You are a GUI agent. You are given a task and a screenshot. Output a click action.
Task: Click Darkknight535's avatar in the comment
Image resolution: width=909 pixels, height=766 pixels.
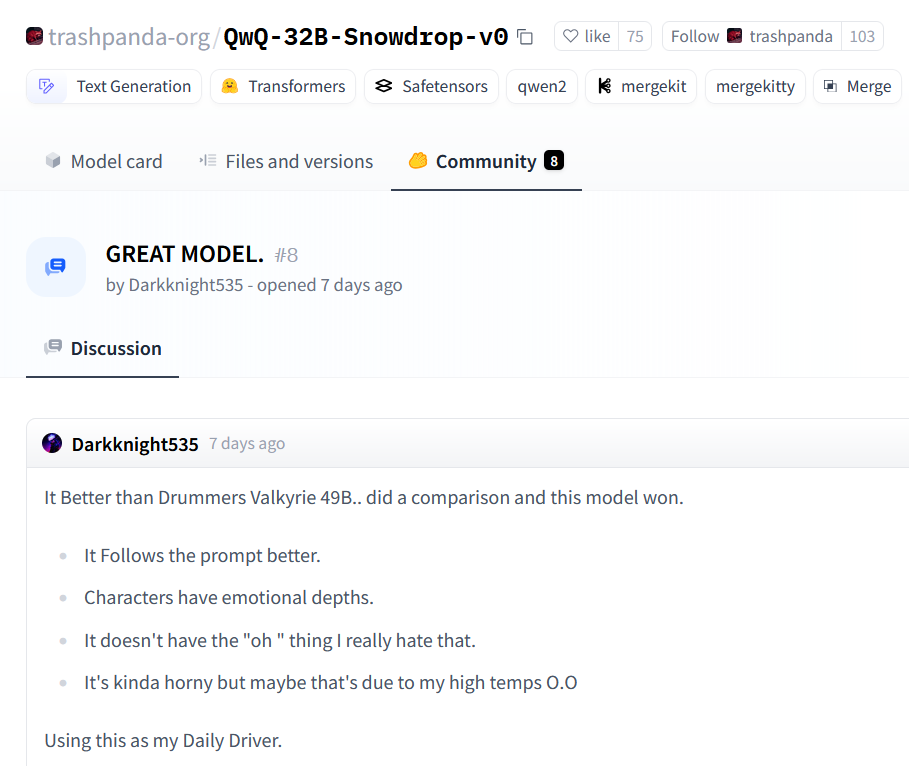(52, 443)
